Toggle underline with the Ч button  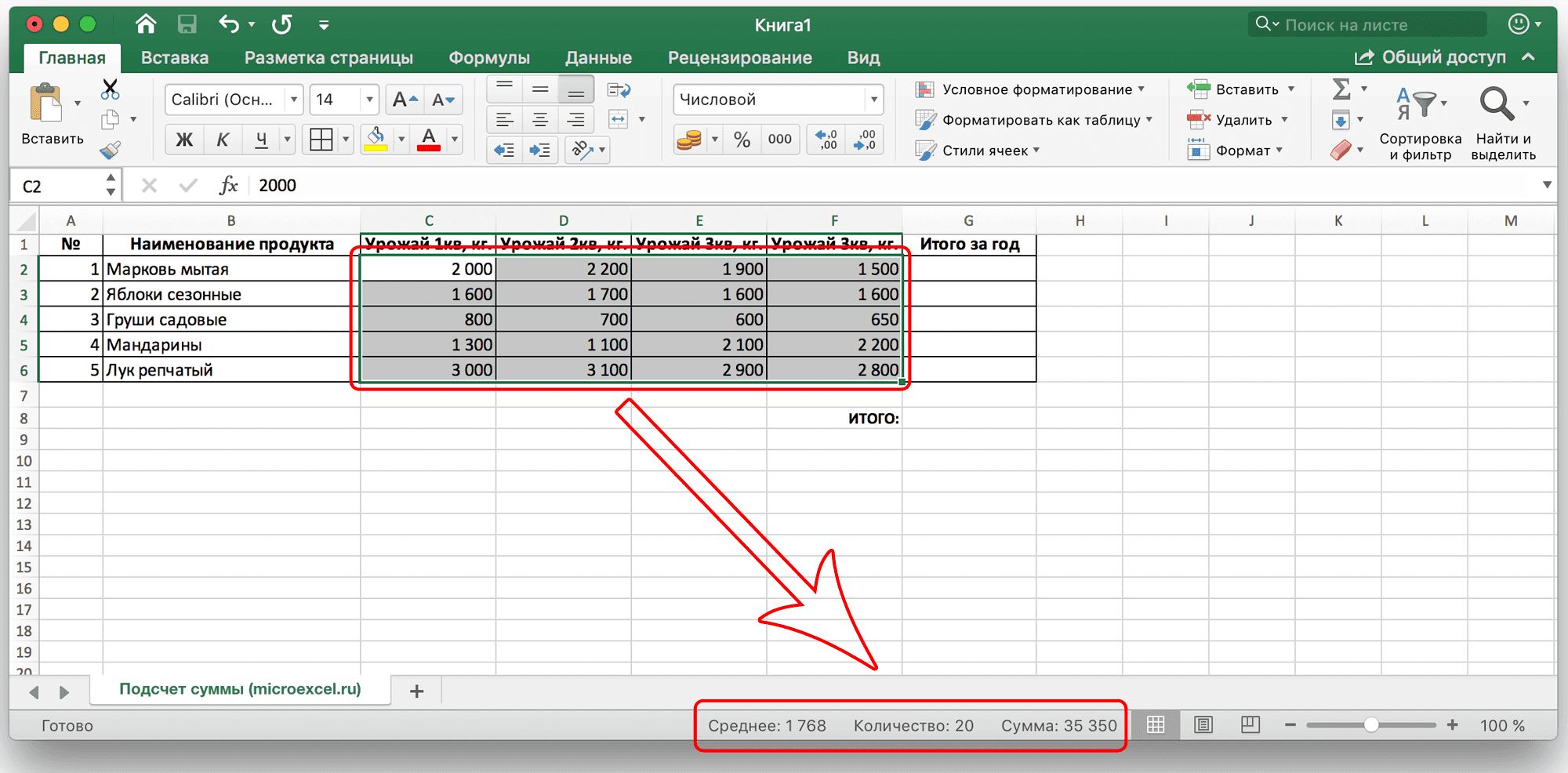260,139
